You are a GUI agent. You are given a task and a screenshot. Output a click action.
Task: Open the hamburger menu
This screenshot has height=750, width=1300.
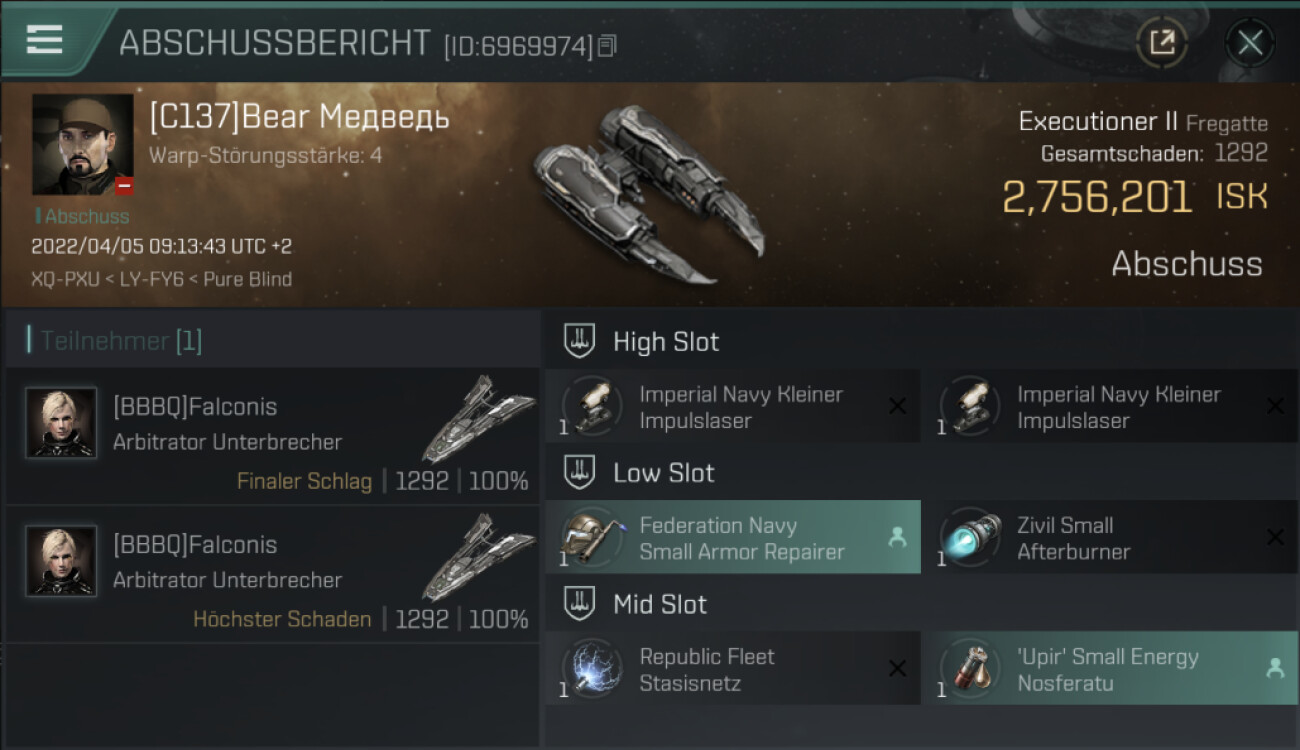45,40
